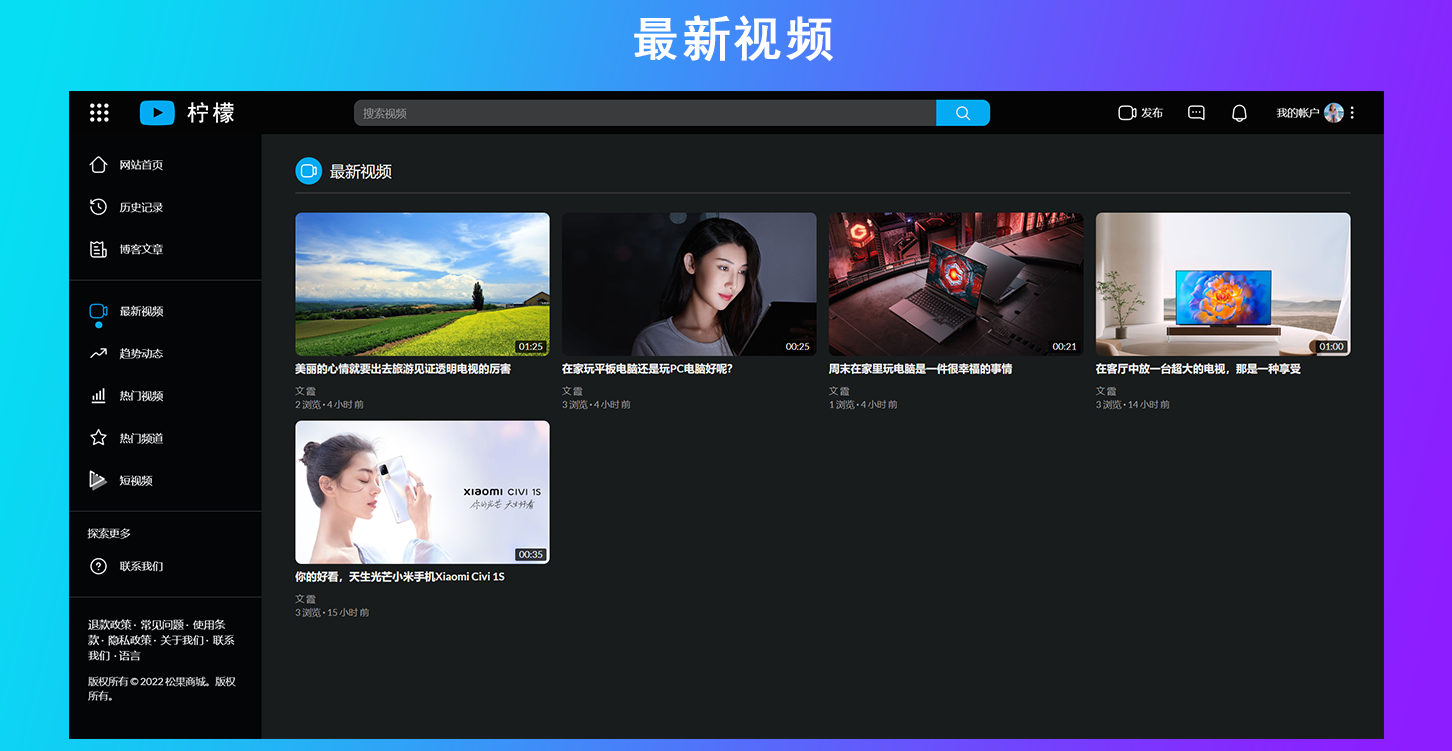Click the trending arrow icon
This screenshot has width=1452, height=751.
click(x=98, y=353)
